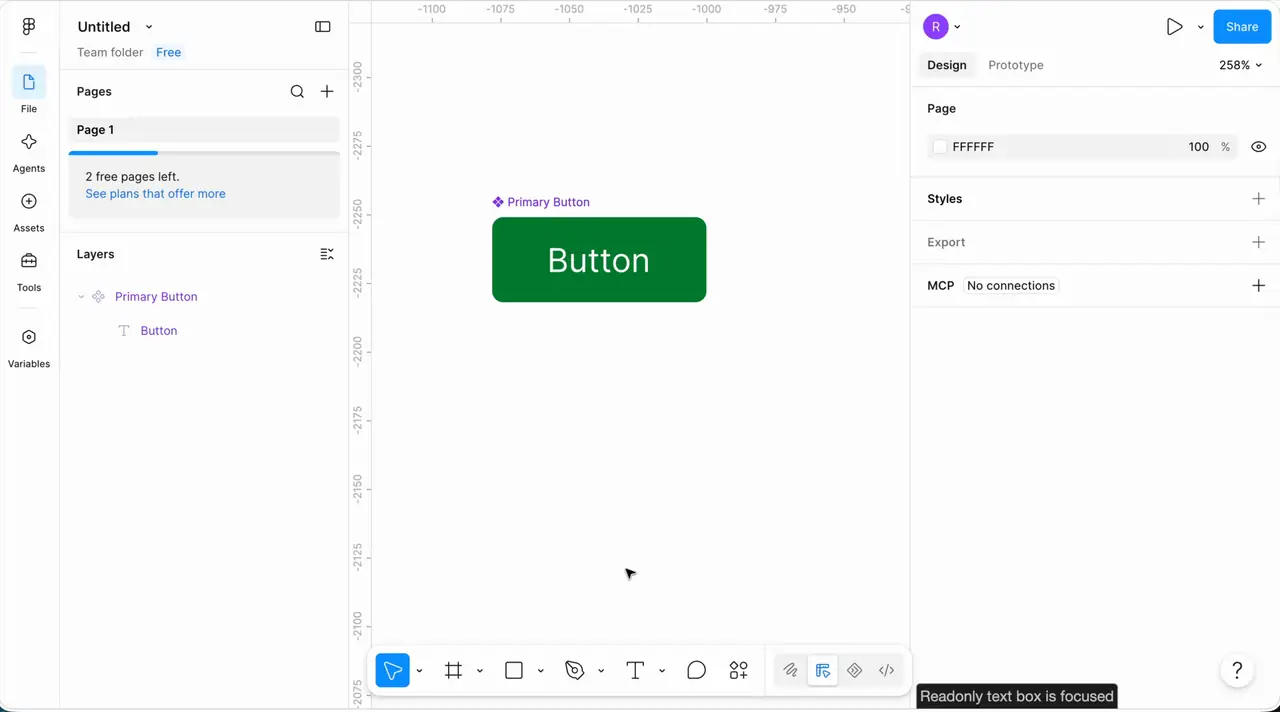Select the green Button on canvas
The image size is (1280, 712).
(599, 260)
